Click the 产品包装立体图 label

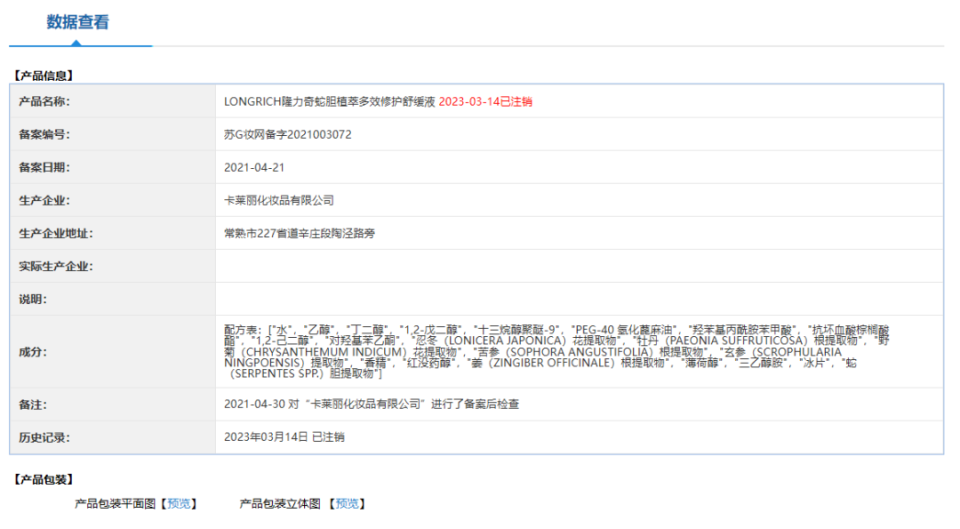click(x=280, y=504)
